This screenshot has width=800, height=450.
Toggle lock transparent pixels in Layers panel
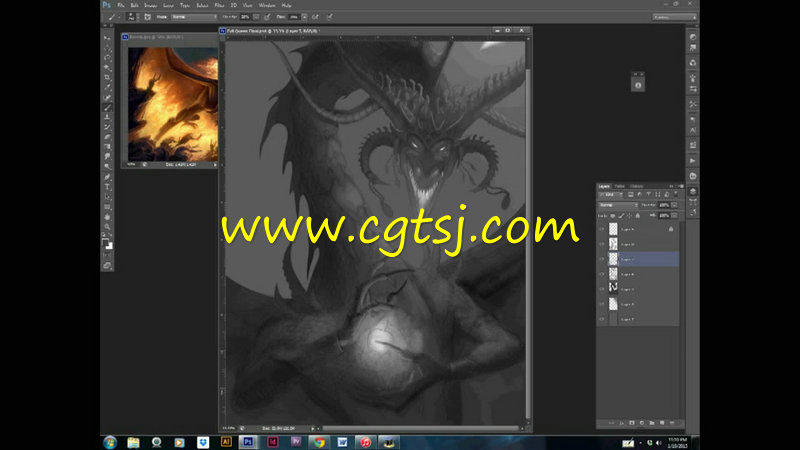pyautogui.click(x=613, y=216)
